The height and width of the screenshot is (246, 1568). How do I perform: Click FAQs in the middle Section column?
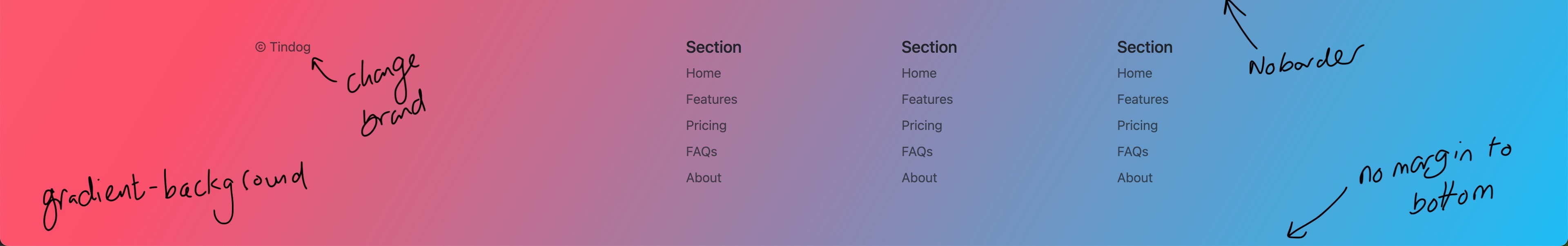pos(917,152)
